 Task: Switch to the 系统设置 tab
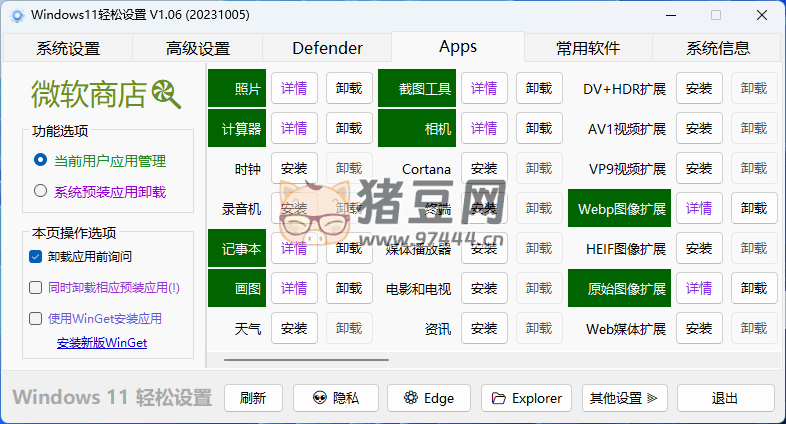68,48
